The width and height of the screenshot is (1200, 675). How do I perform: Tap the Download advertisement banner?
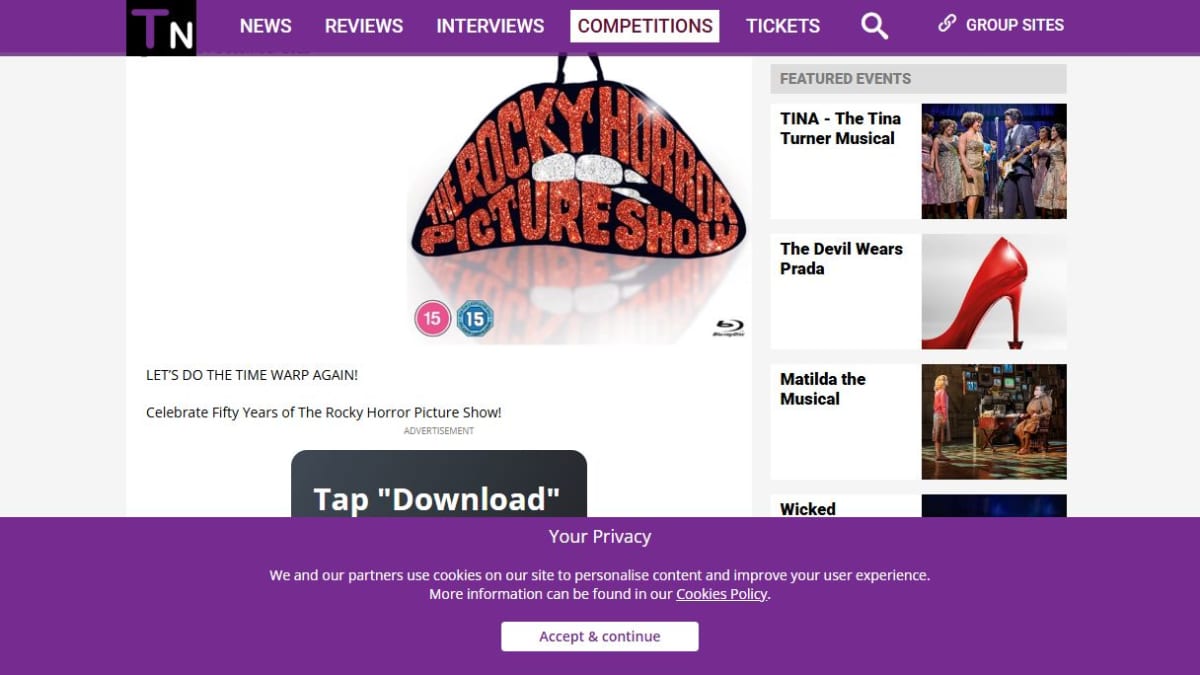pos(439,484)
